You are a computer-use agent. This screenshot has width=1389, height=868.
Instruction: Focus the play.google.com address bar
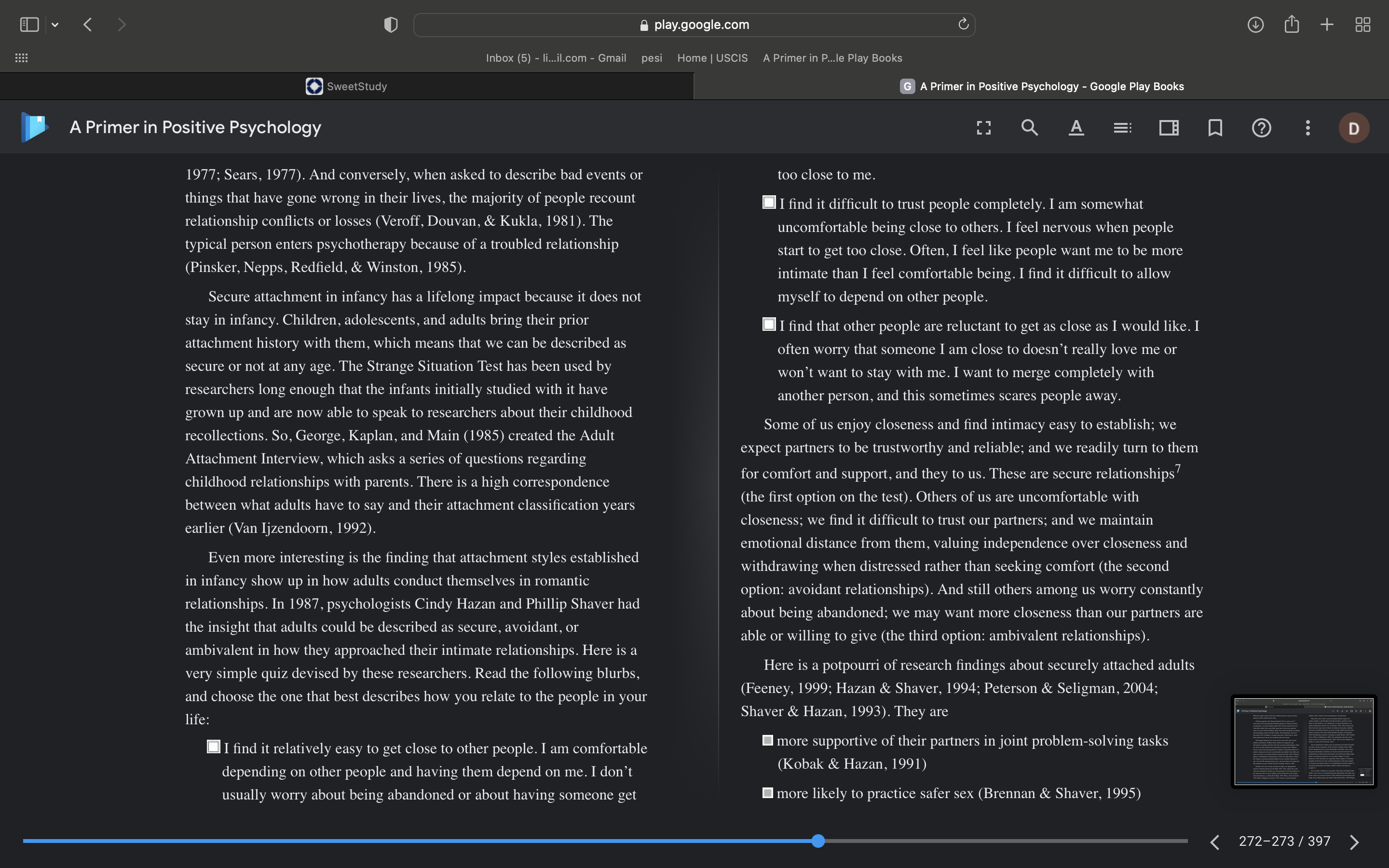click(694, 25)
